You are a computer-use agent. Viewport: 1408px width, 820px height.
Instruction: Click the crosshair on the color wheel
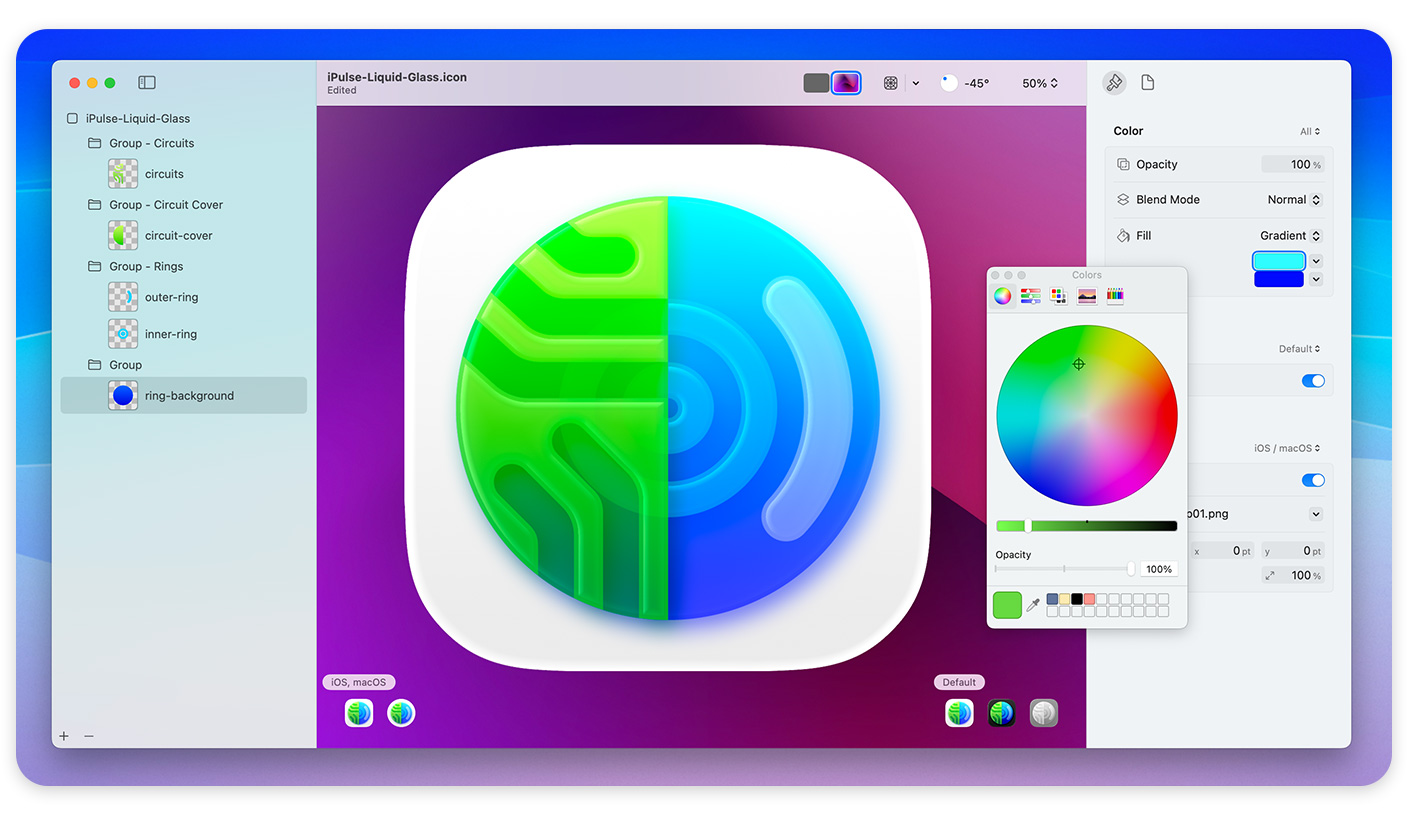pos(1078,364)
